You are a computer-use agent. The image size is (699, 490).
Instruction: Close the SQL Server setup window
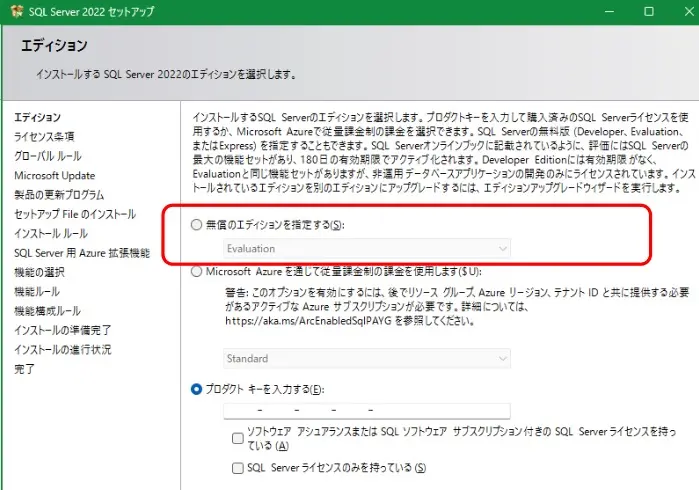point(689,12)
